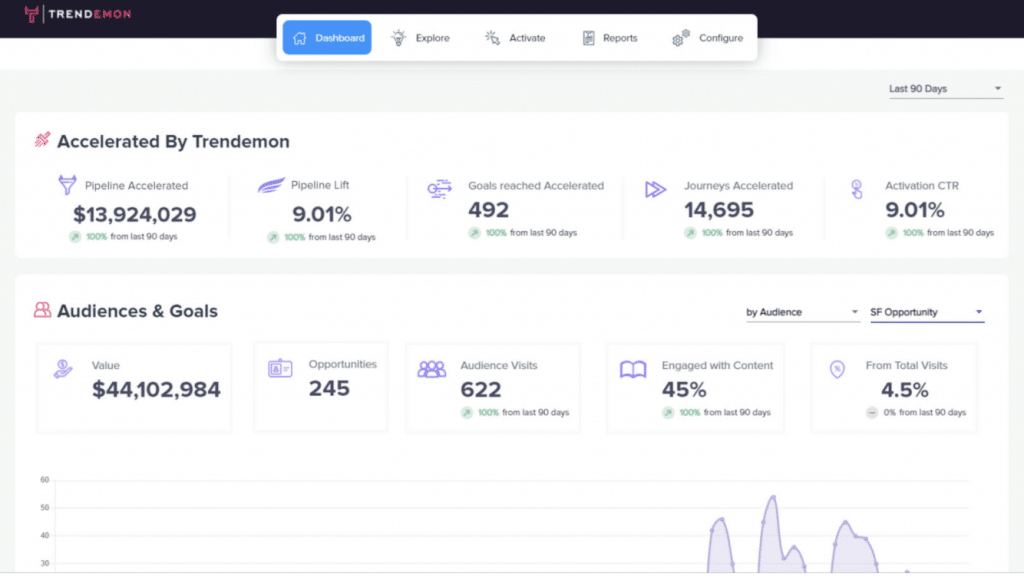Viewport: 1024px width, 577px height.
Task: Go to the Activate tab
Action: 515,38
